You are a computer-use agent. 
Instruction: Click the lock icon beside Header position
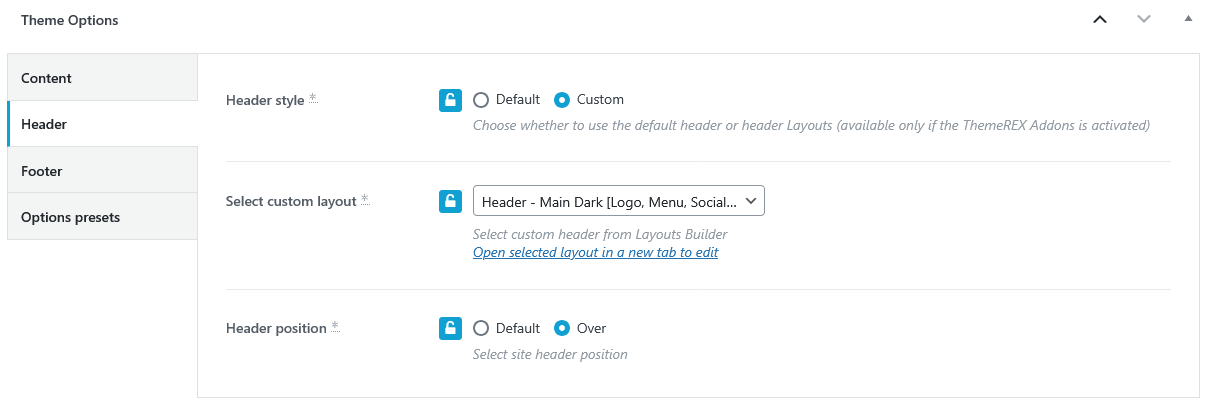(450, 328)
